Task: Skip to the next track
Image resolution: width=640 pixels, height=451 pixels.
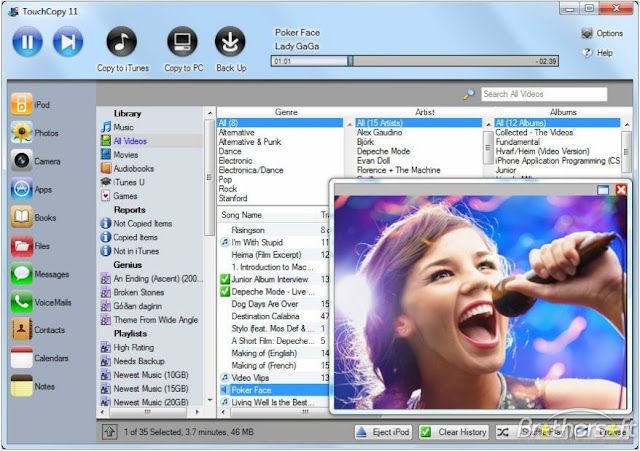Action: click(68, 41)
